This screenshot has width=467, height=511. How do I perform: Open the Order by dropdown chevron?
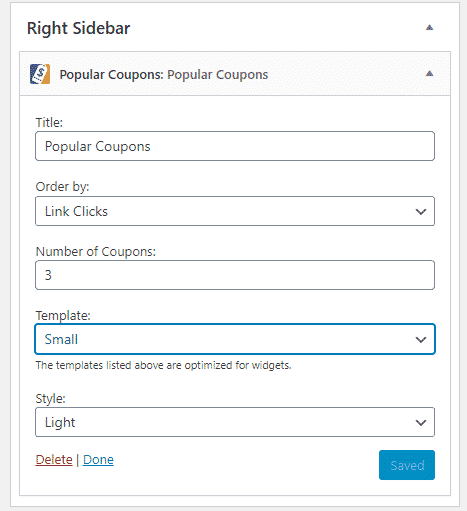(421, 211)
